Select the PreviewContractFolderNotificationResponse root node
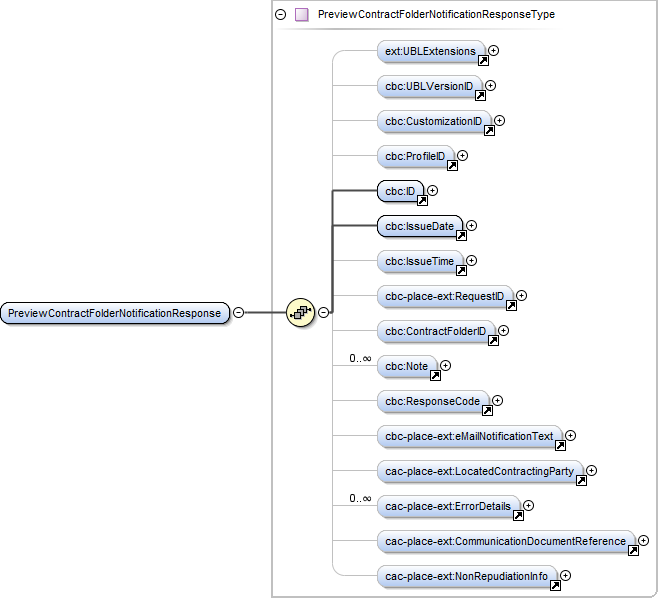This screenshot has height=599, width=659. [114, 313]
